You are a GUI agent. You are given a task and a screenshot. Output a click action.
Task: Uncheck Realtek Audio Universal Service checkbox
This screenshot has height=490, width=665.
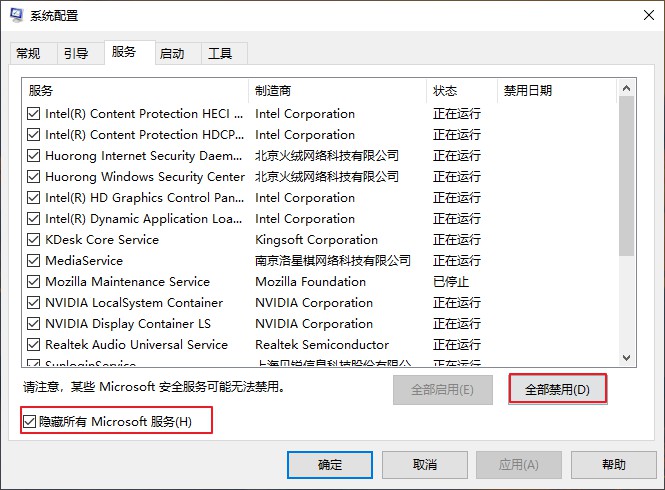(34, 344)
